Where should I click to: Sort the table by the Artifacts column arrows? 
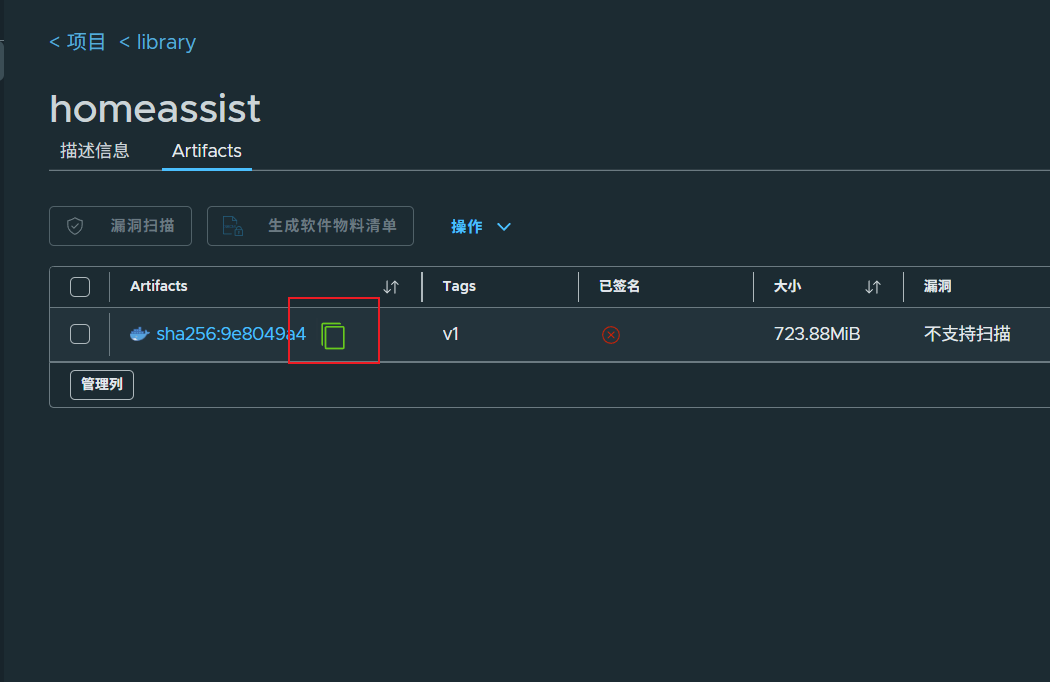coord(391,287)
